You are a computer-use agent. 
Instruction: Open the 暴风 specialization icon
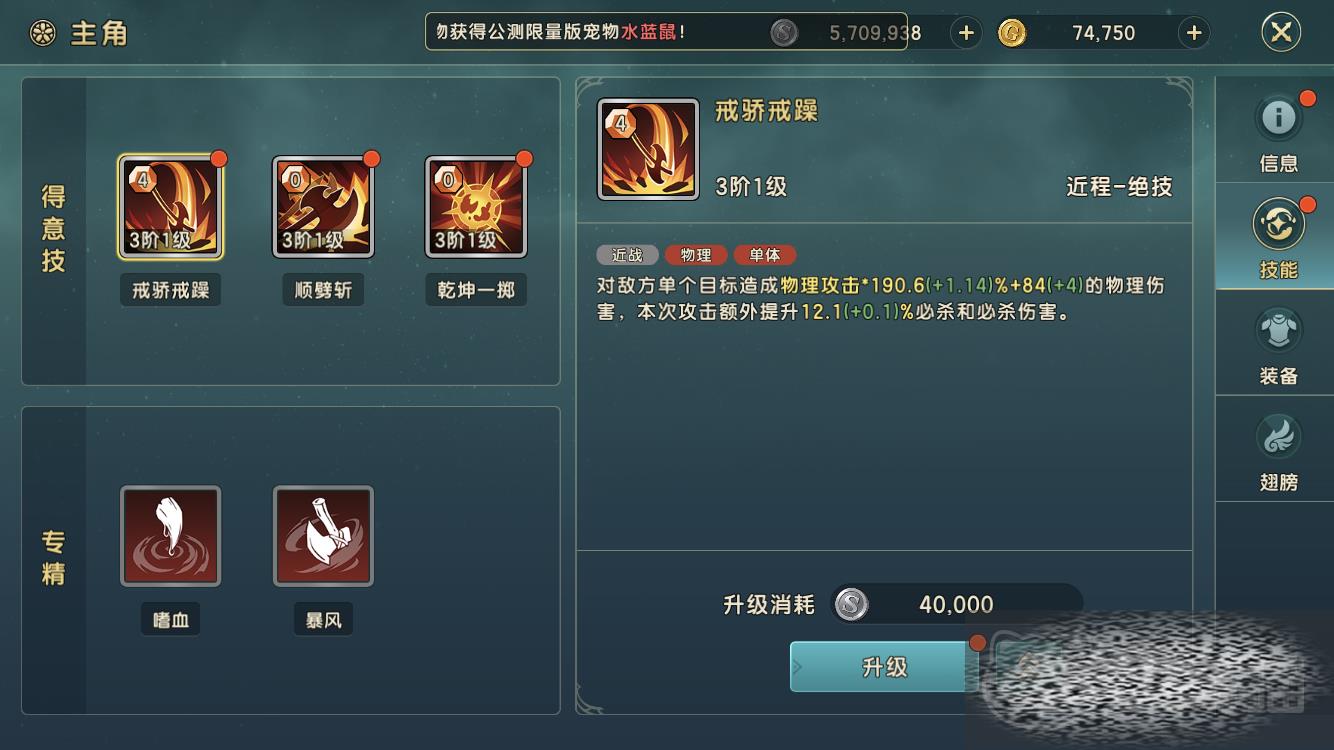coord(323,536)
